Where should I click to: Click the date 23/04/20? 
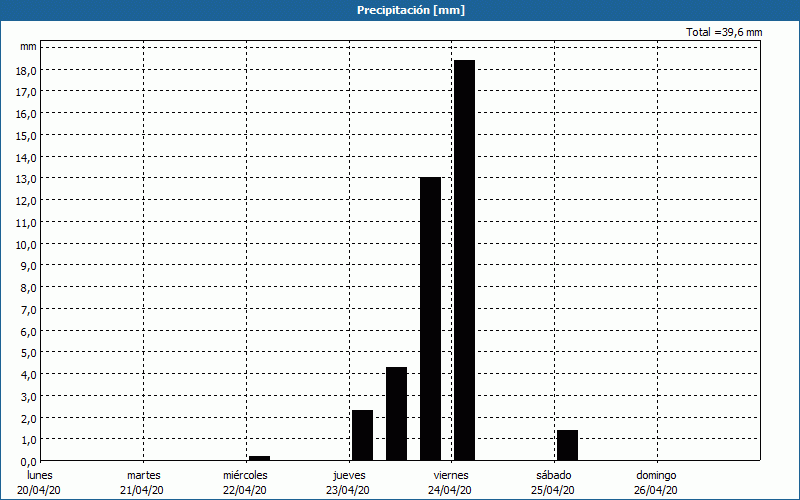point(348,490)
